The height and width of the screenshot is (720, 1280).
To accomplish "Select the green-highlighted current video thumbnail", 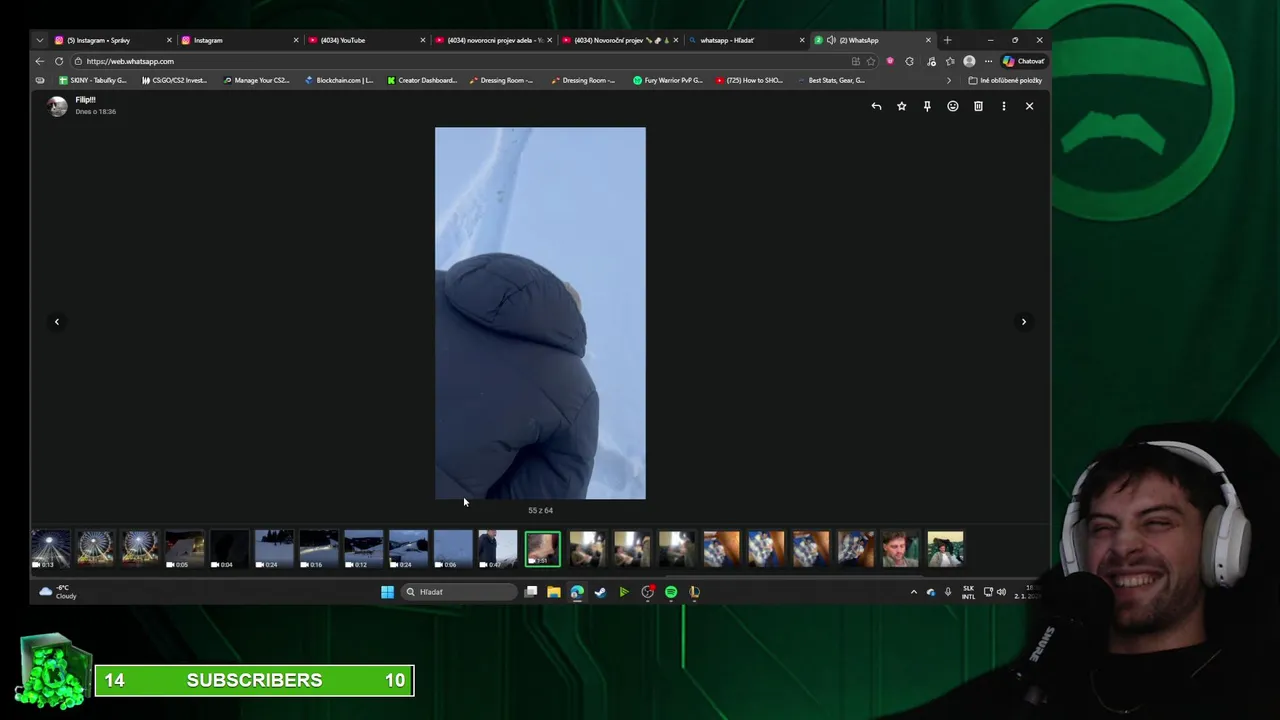I will tap(543, 549).
